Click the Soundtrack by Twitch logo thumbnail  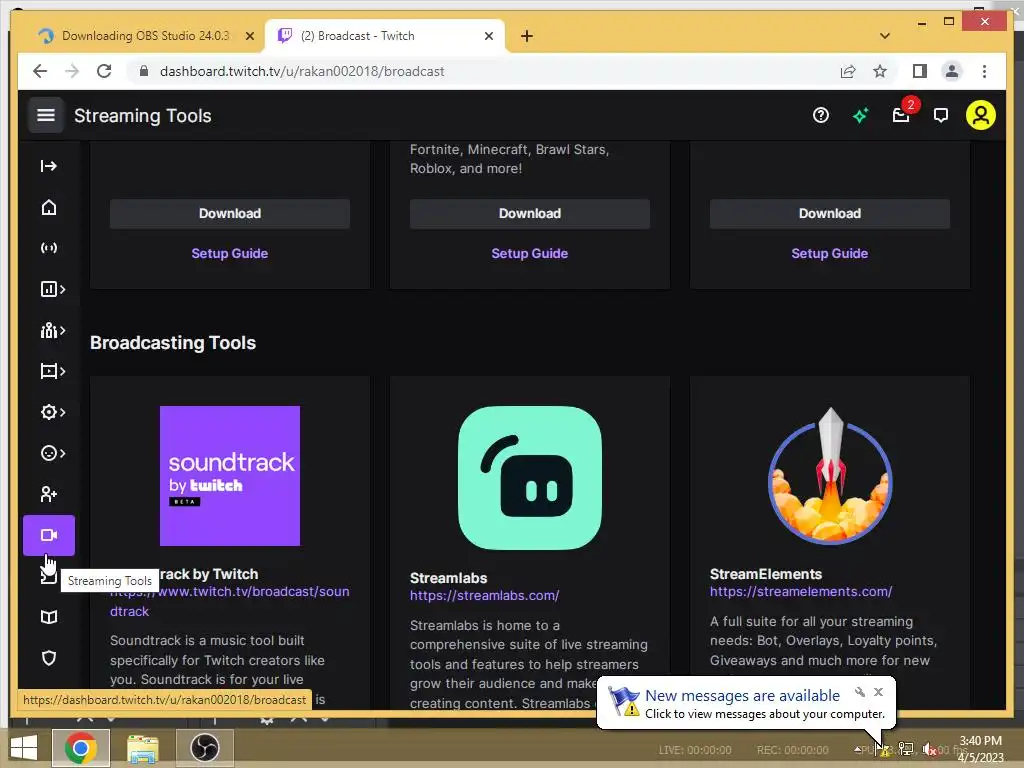click(x=230, y=476)
